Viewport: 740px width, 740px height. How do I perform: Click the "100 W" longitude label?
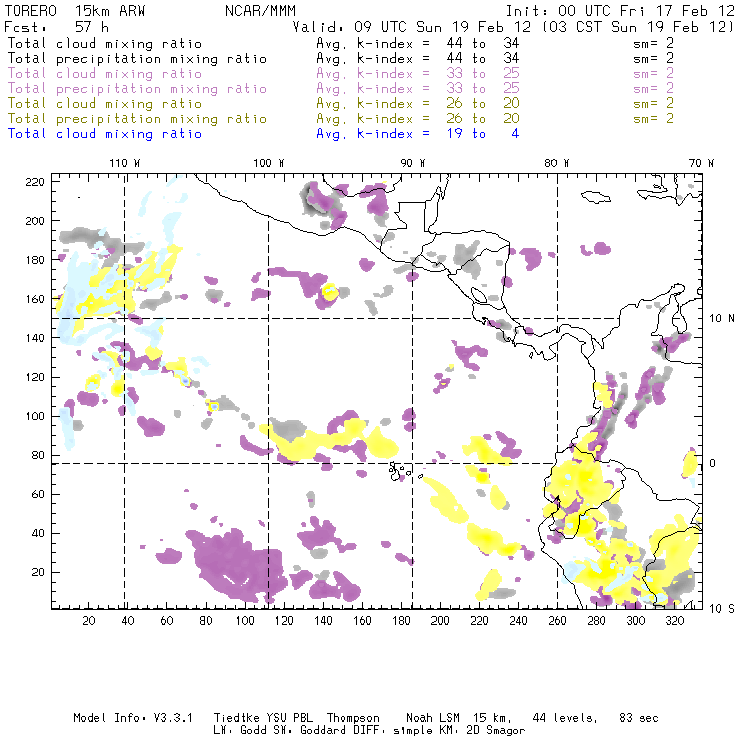269,163
